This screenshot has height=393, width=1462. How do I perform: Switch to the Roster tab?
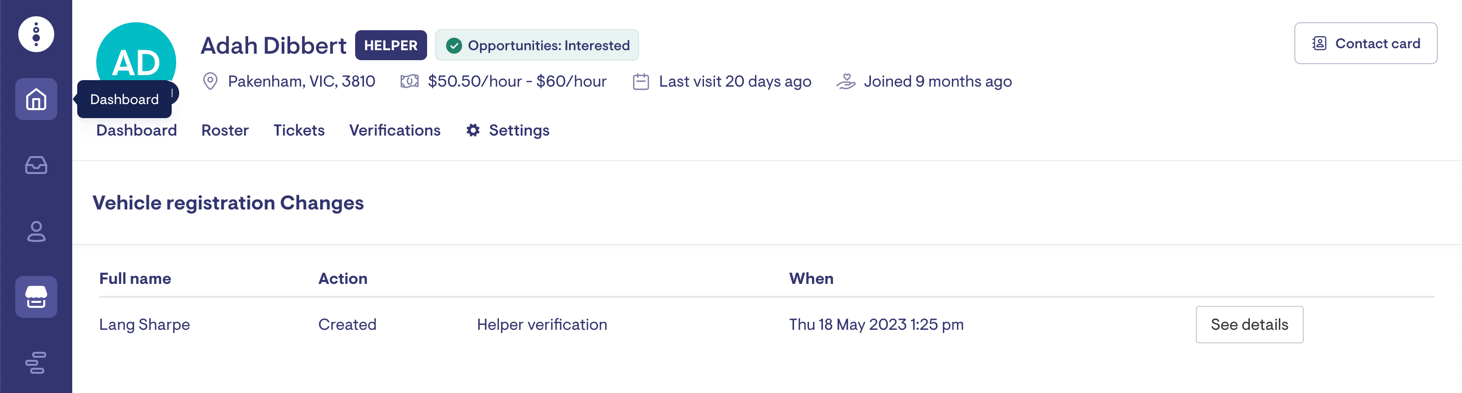click(x=225, y=130)
